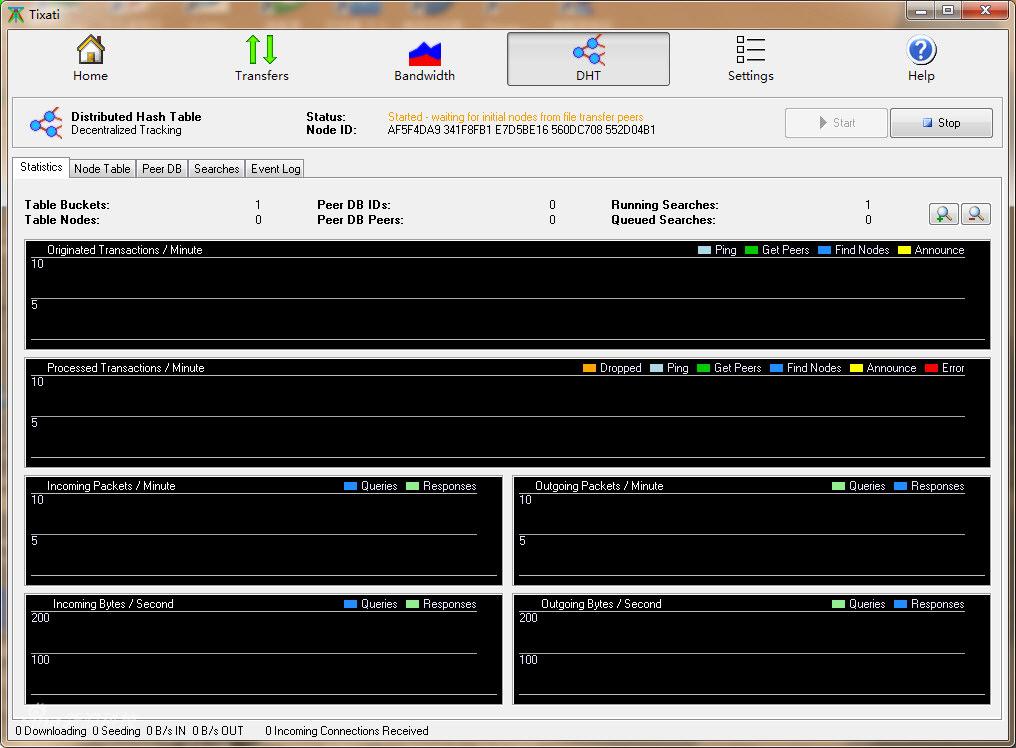Switch to the Searches tab

tap(216, 169)
